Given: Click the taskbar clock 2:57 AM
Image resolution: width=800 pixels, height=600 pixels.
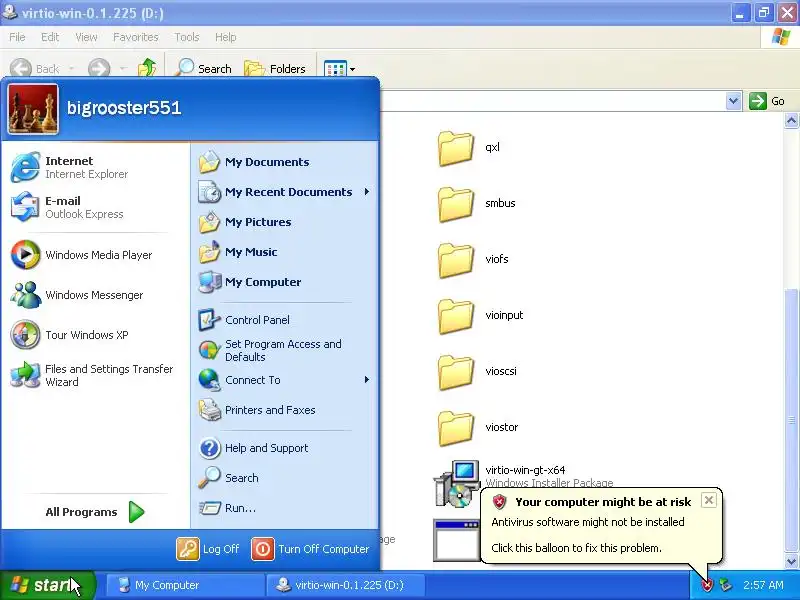Looking at the screenshot, I should [x=763, y=585].
